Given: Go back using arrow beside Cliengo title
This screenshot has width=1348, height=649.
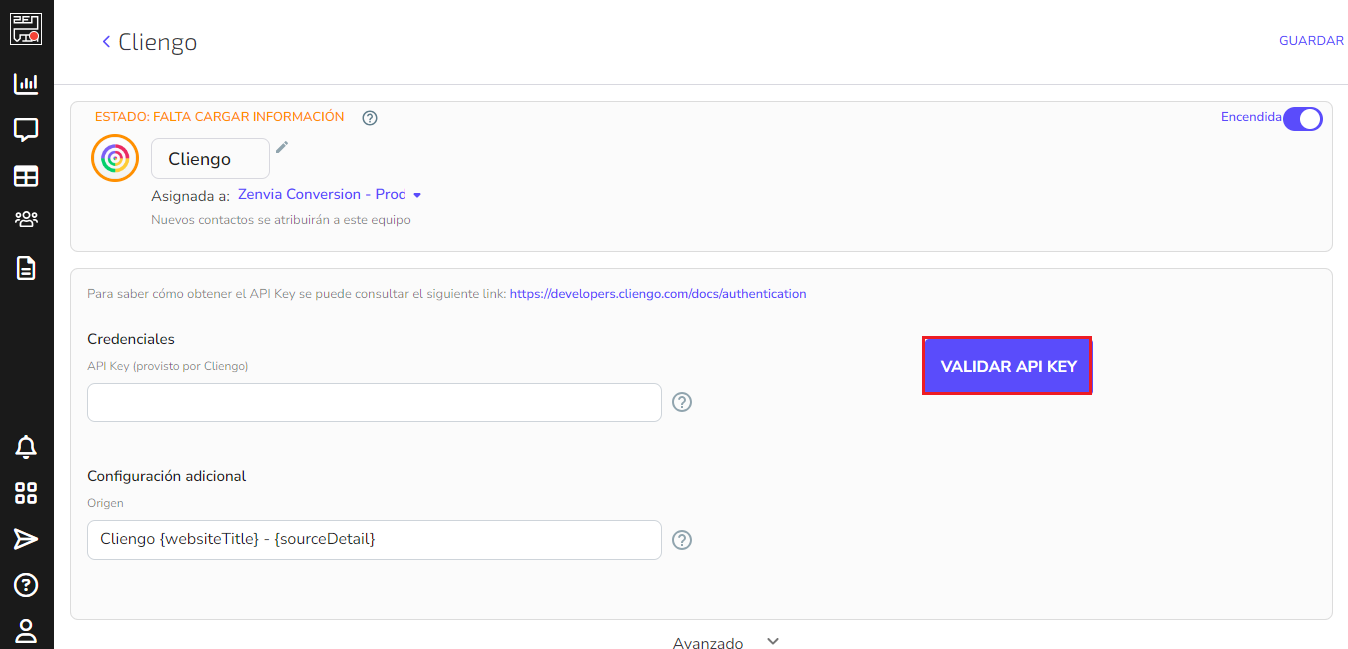Looking at the screenshot, I should 105,41.
